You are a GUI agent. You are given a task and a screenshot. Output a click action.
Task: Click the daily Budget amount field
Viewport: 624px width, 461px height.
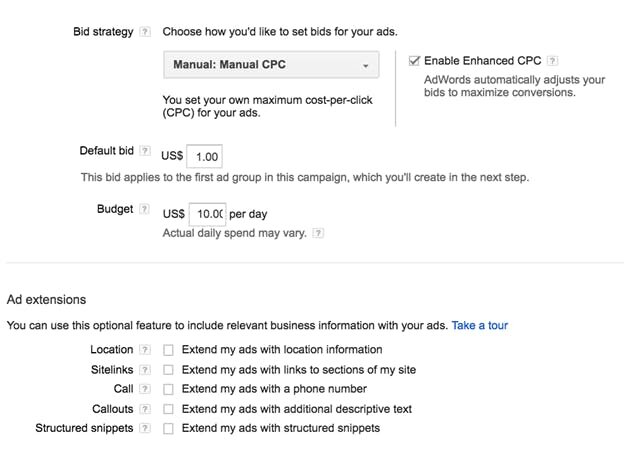pos(207,214)
